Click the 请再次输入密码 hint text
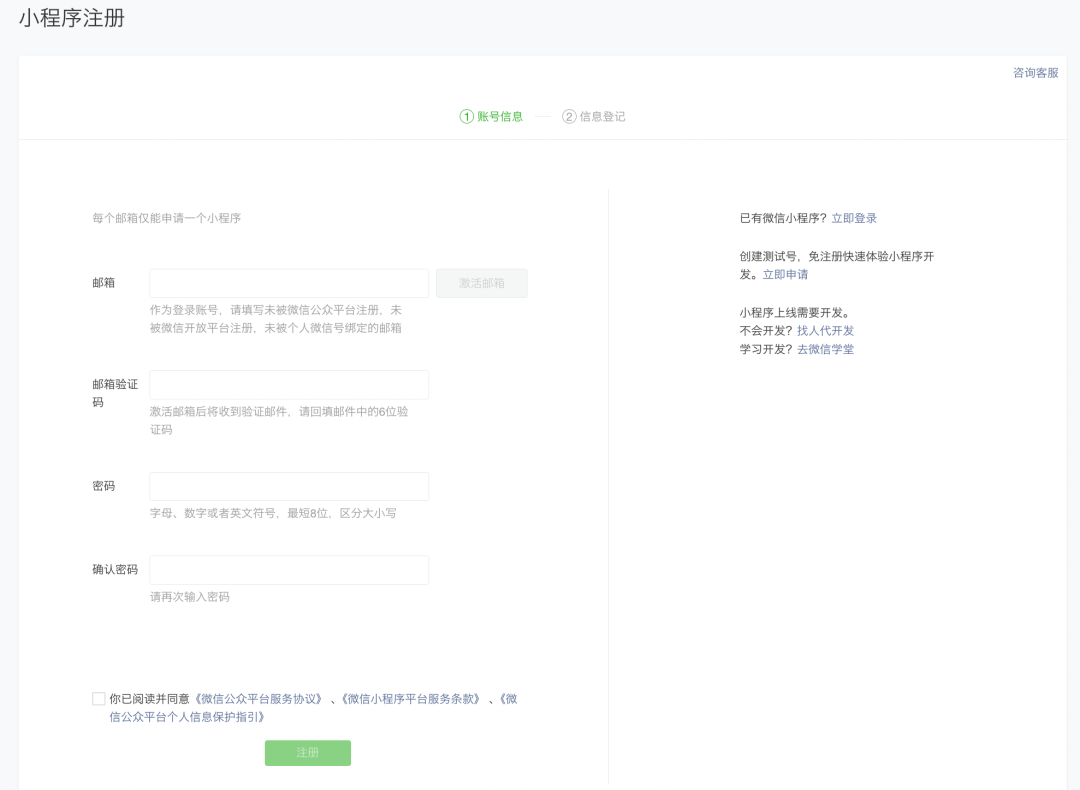 (189, 596)
